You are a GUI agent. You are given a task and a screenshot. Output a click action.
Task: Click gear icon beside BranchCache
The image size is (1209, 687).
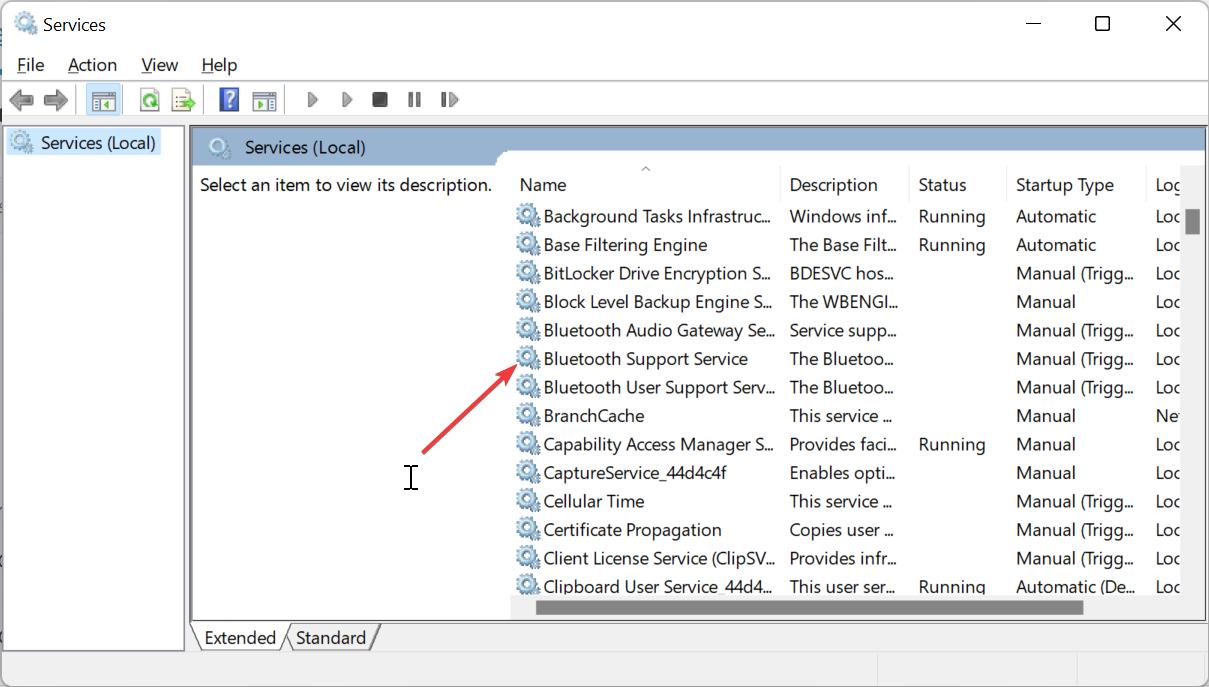(527, 415)
